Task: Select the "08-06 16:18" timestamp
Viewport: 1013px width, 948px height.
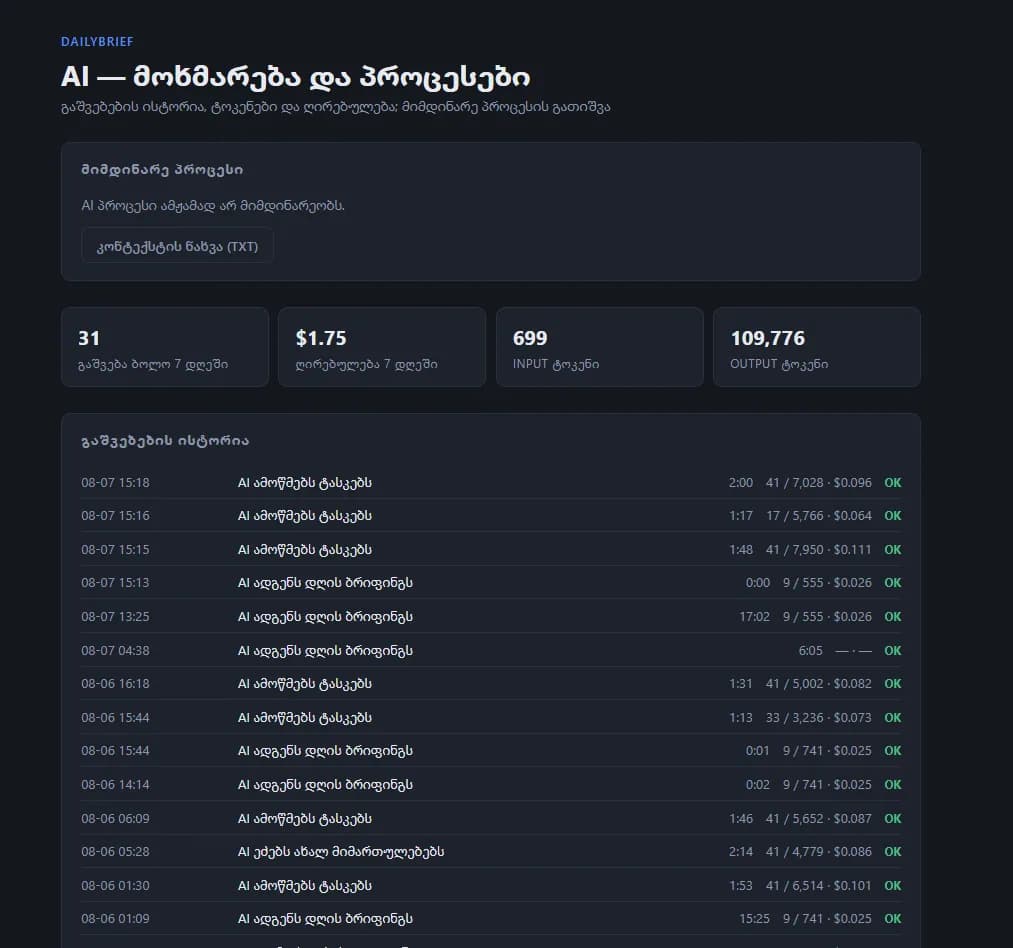Action: click(115, 684)
